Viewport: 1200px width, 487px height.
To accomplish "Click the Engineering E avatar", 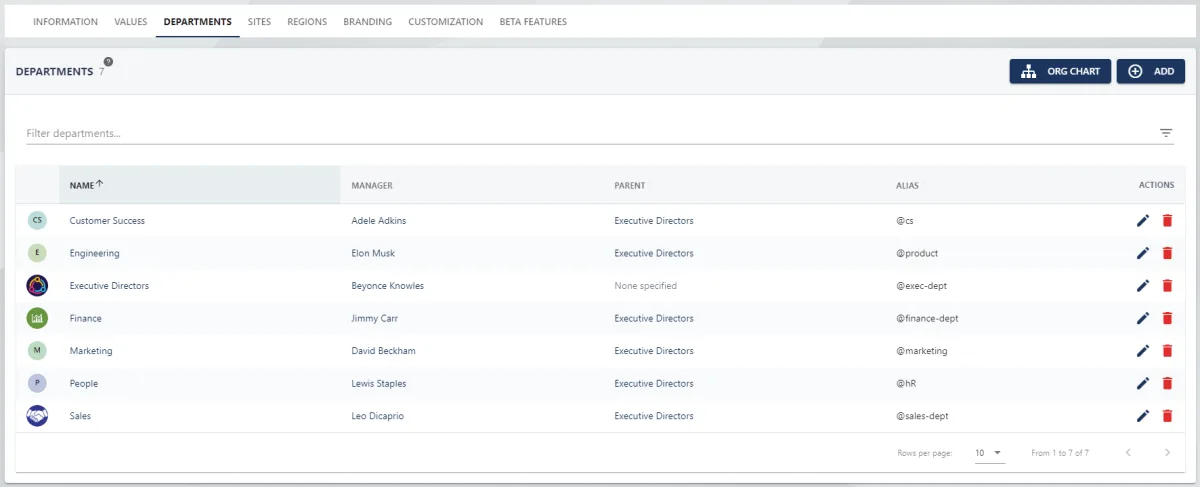I will click(37, 253).
